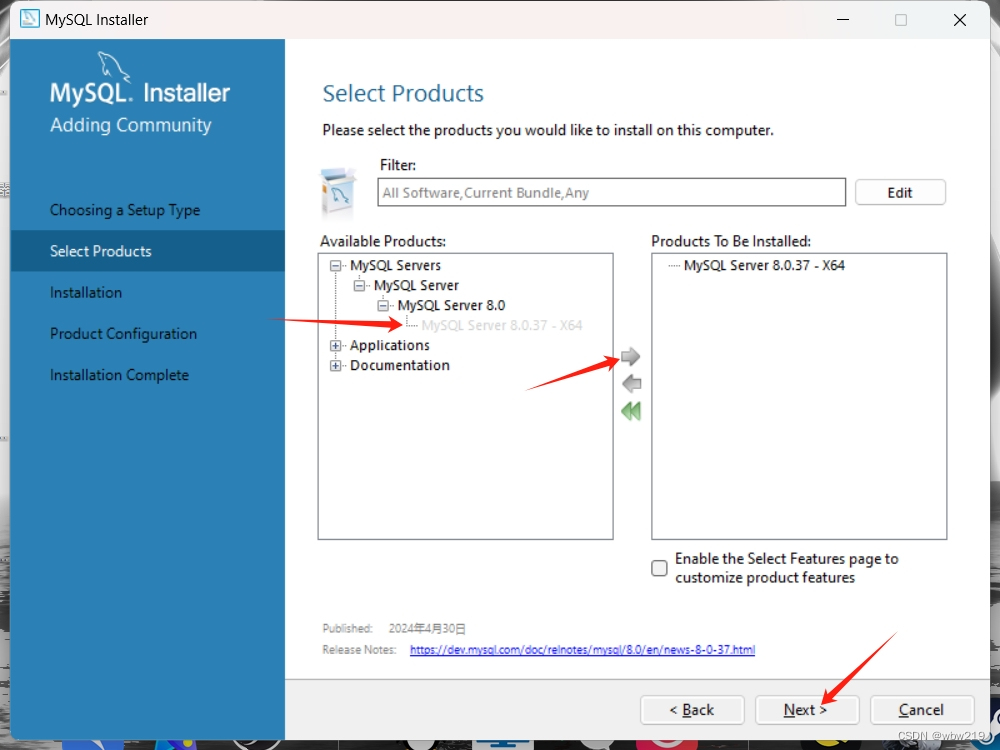The width and height of the screenshot is (1000, 750).
Task: Click the Next button
Action: coord(807,710)
